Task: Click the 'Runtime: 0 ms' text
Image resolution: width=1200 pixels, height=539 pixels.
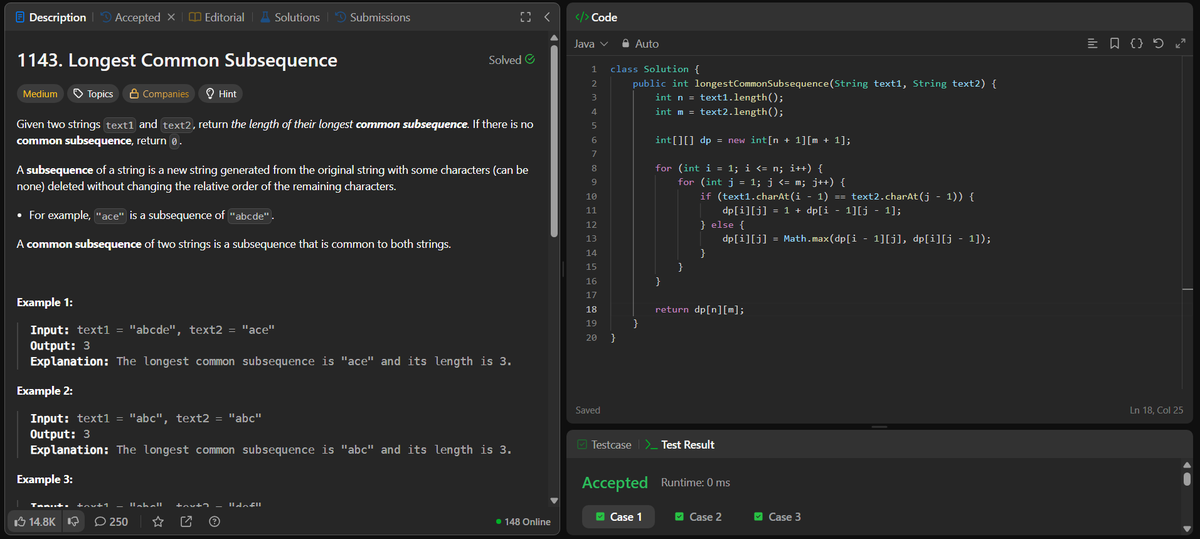Action: tap(695, 483)
